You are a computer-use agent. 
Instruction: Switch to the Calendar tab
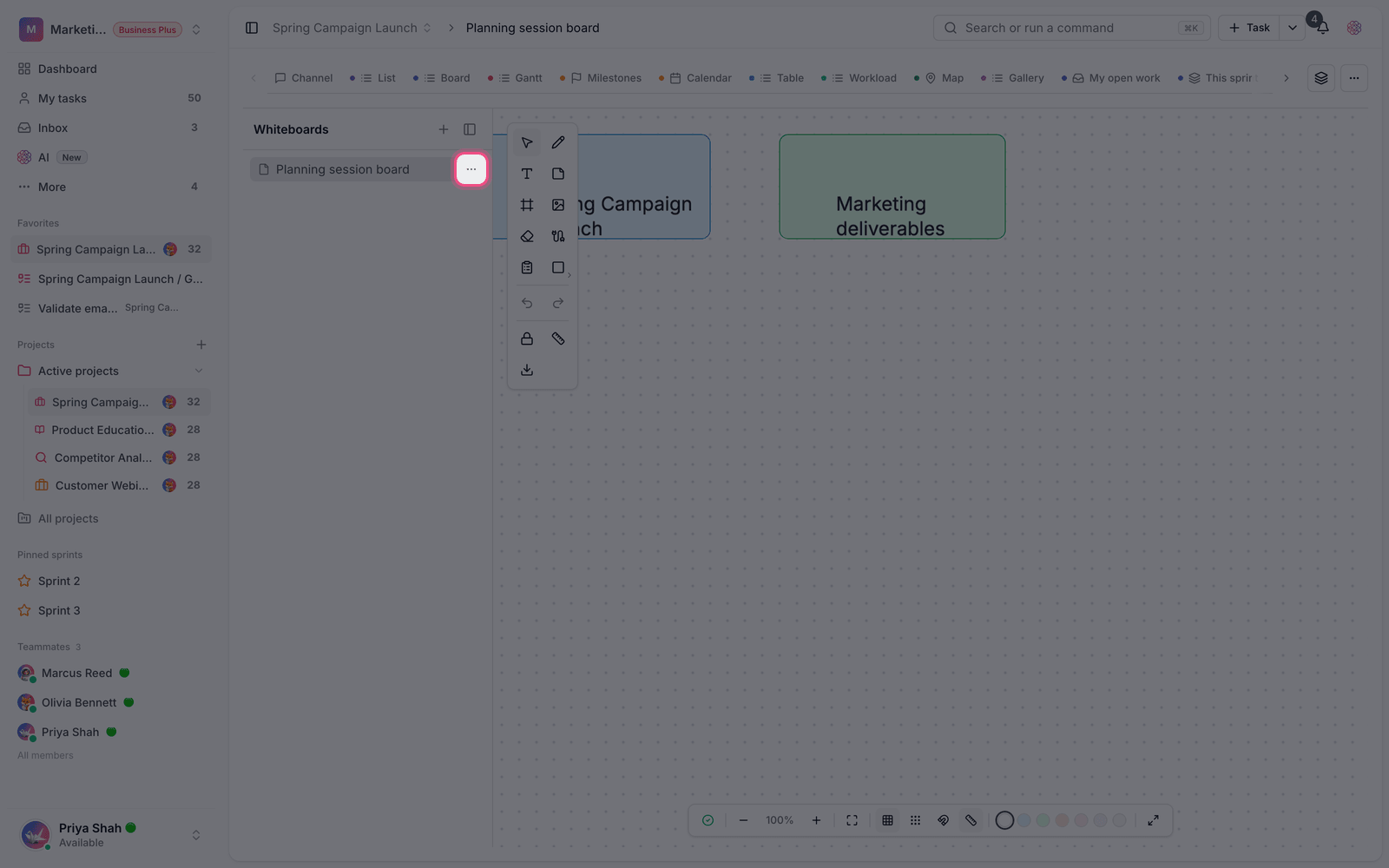(x=696, y=78)
